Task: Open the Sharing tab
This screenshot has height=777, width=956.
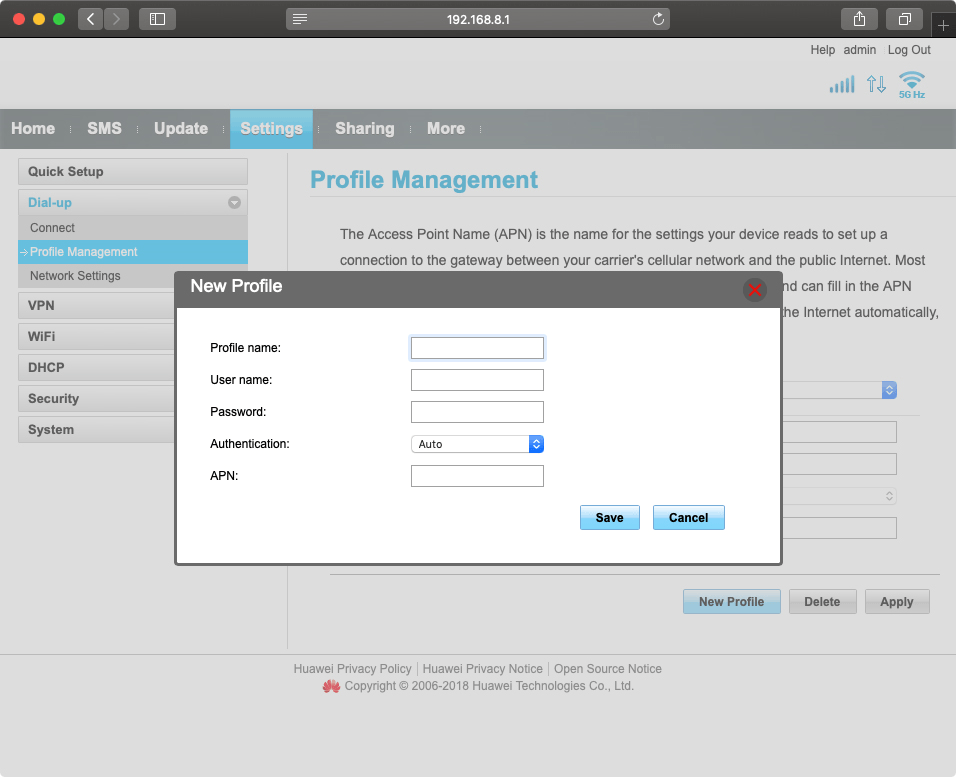Action: 364,129
